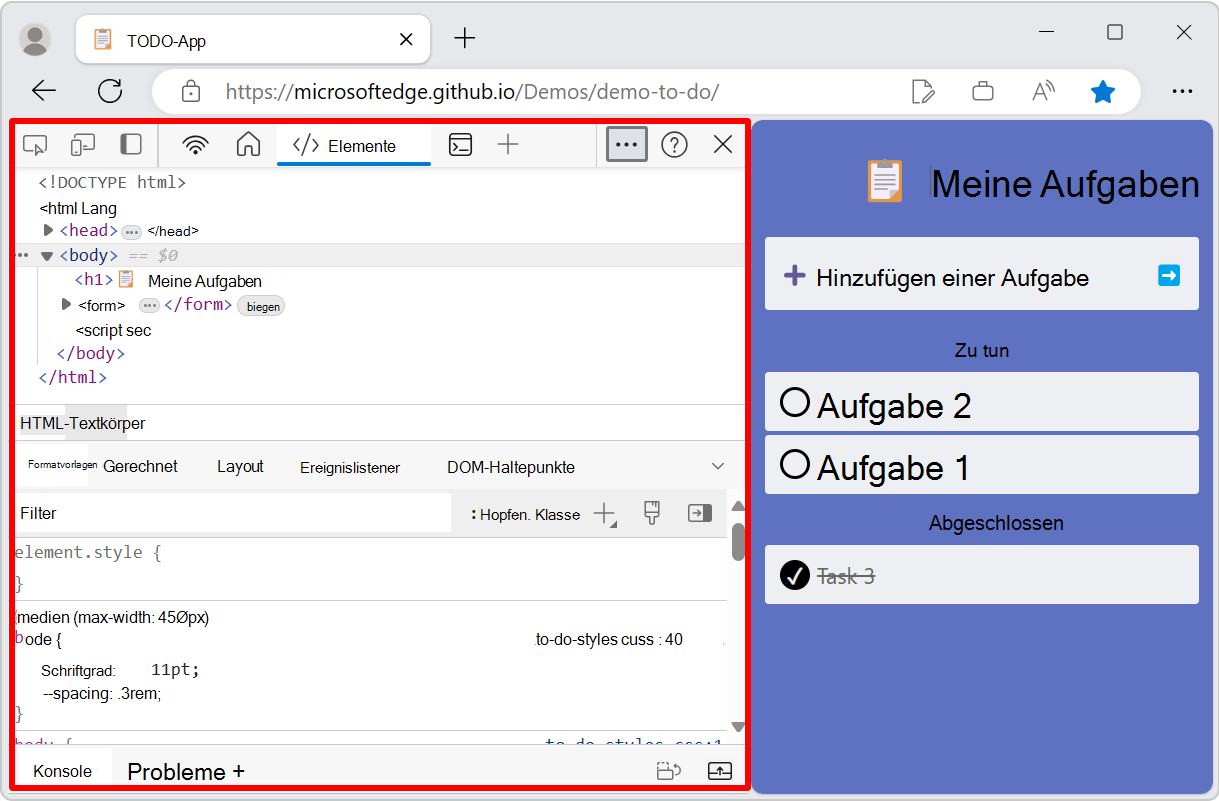Open network conditions via the wifi icon

[x=195, y=144]
